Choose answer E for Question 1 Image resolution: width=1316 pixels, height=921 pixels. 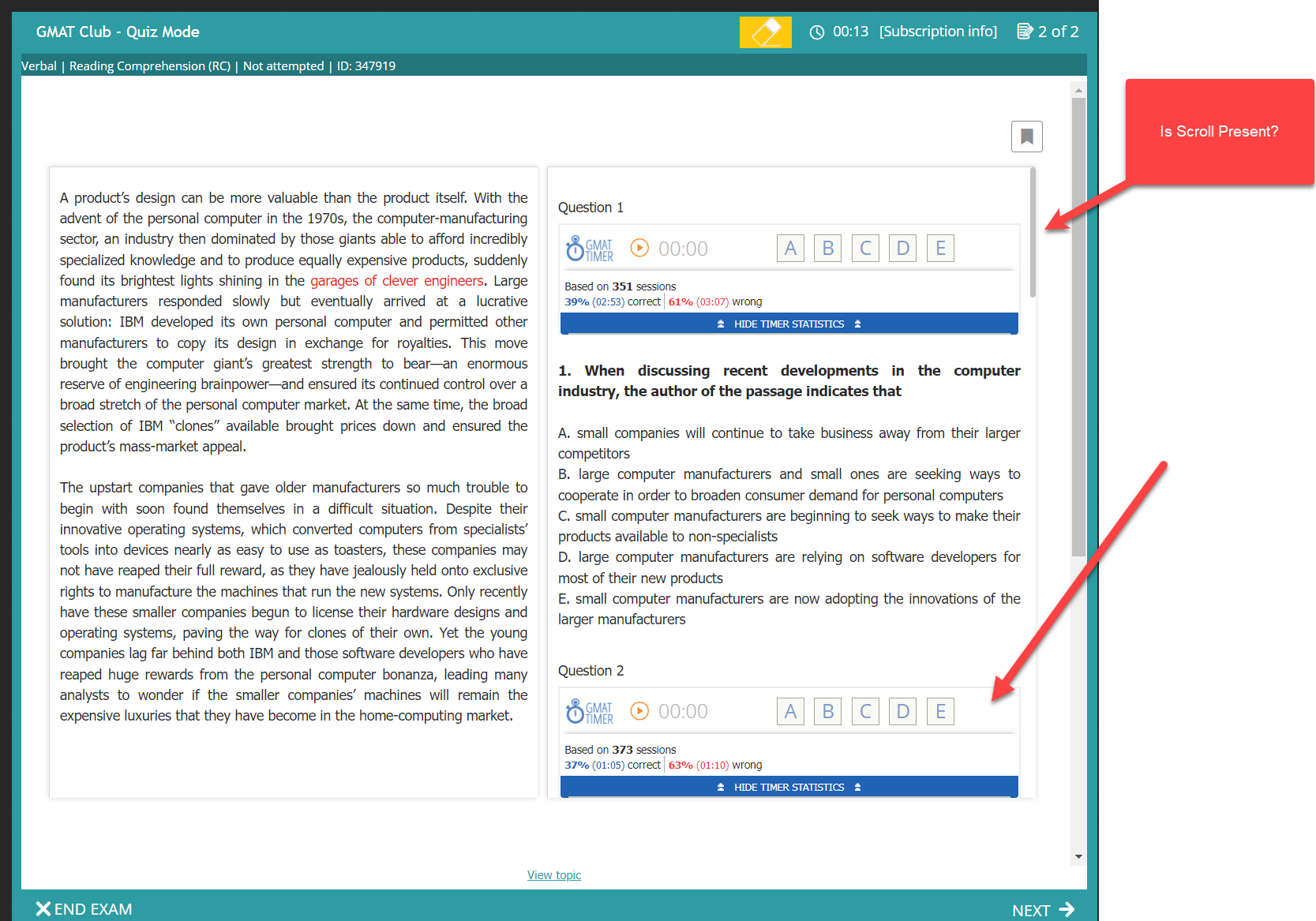tap(940, 249)
